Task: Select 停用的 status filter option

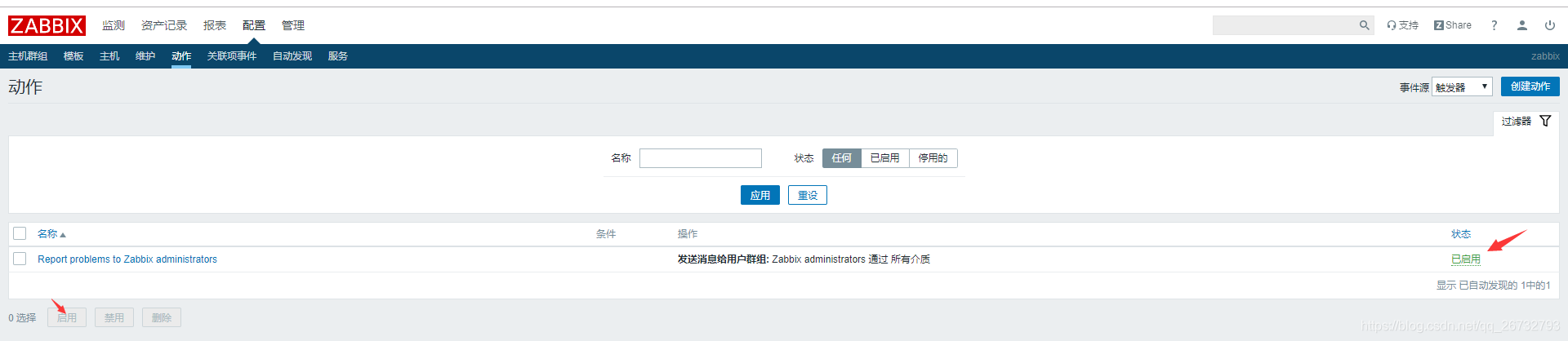Action: pyautogui.click(x=933, y=158)
